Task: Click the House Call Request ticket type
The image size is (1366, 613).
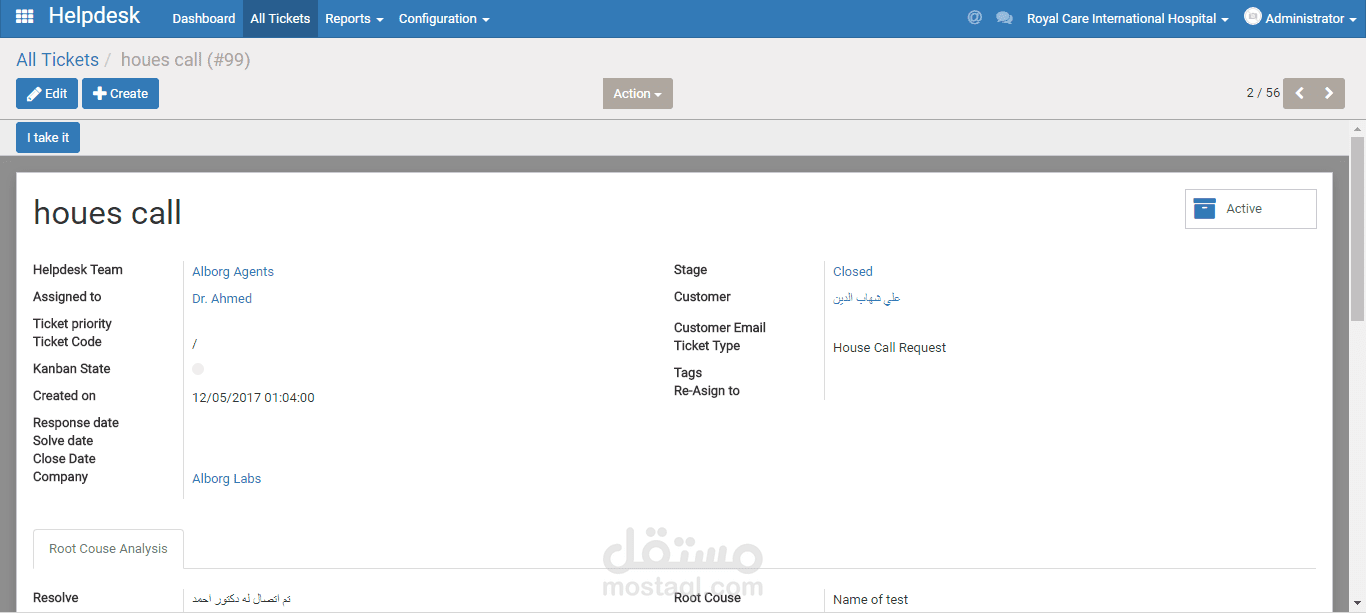Action: (x=889, y=347)
